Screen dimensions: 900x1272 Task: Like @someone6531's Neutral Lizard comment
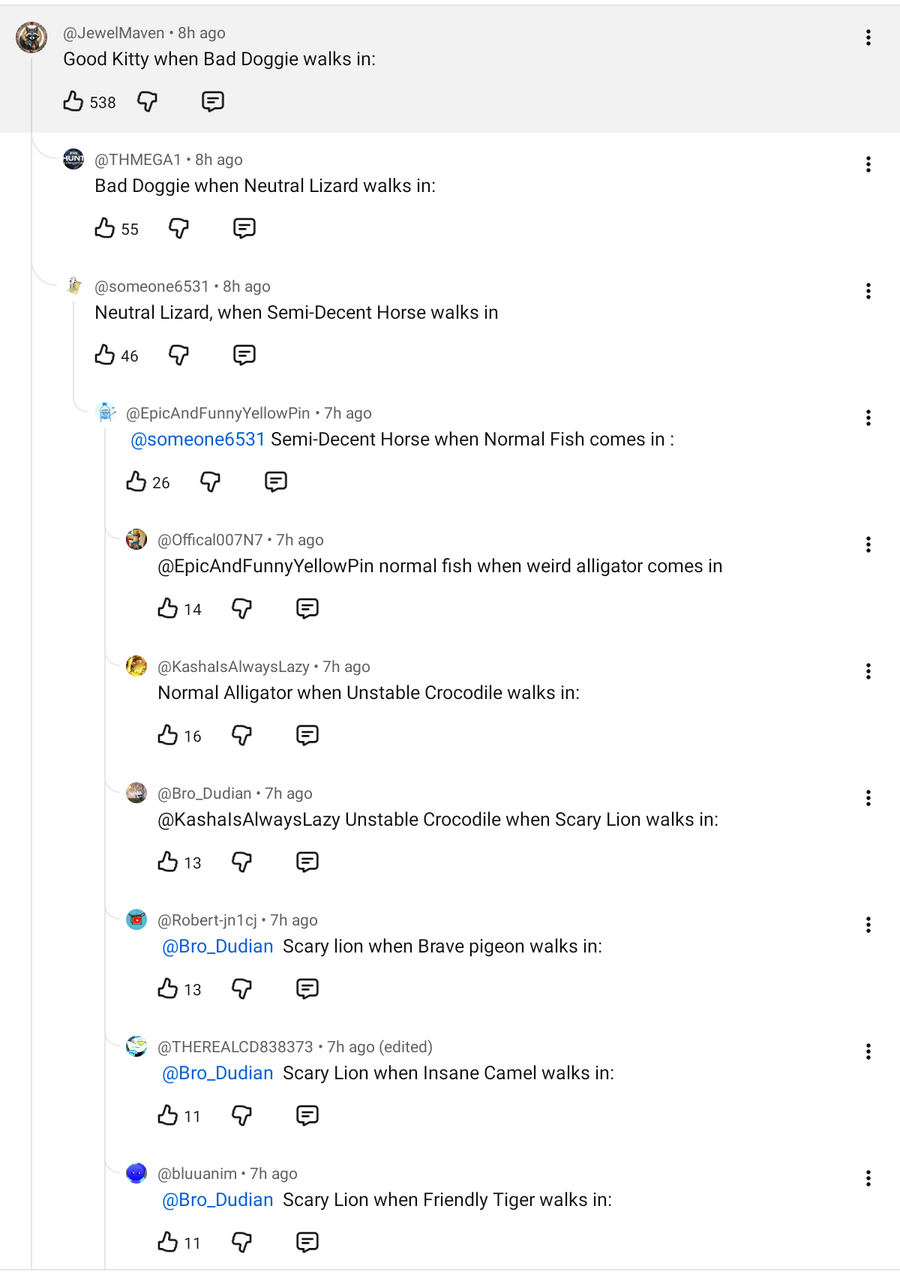105,355
